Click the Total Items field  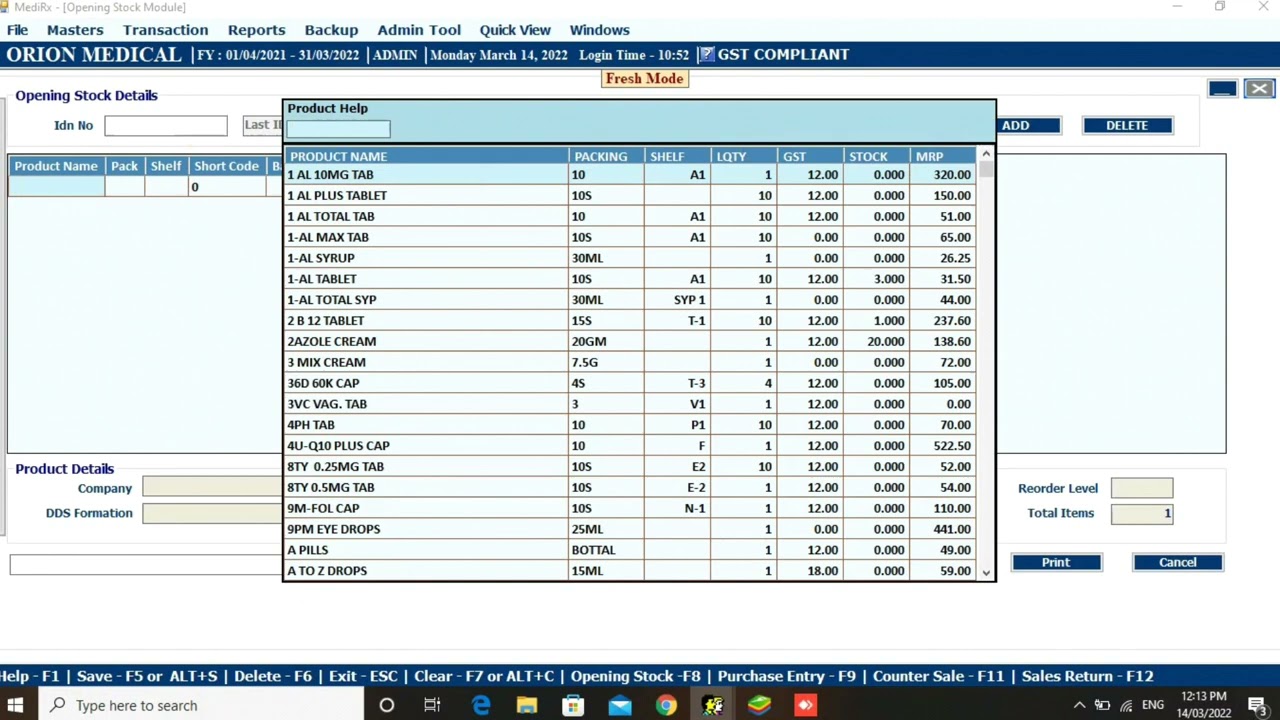click(x=1142, y=513)
